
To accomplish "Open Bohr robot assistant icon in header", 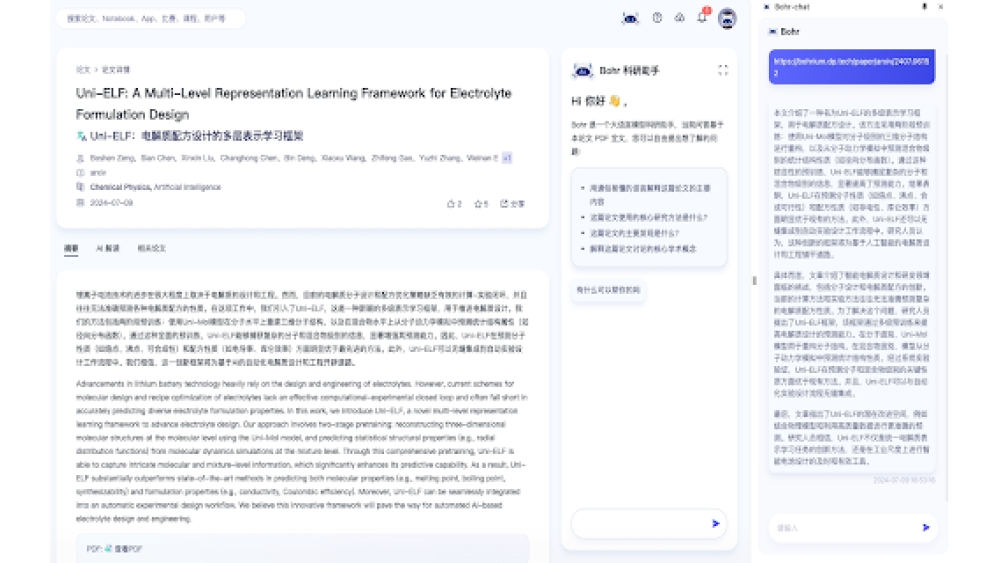I will click(x=630, y=18).
